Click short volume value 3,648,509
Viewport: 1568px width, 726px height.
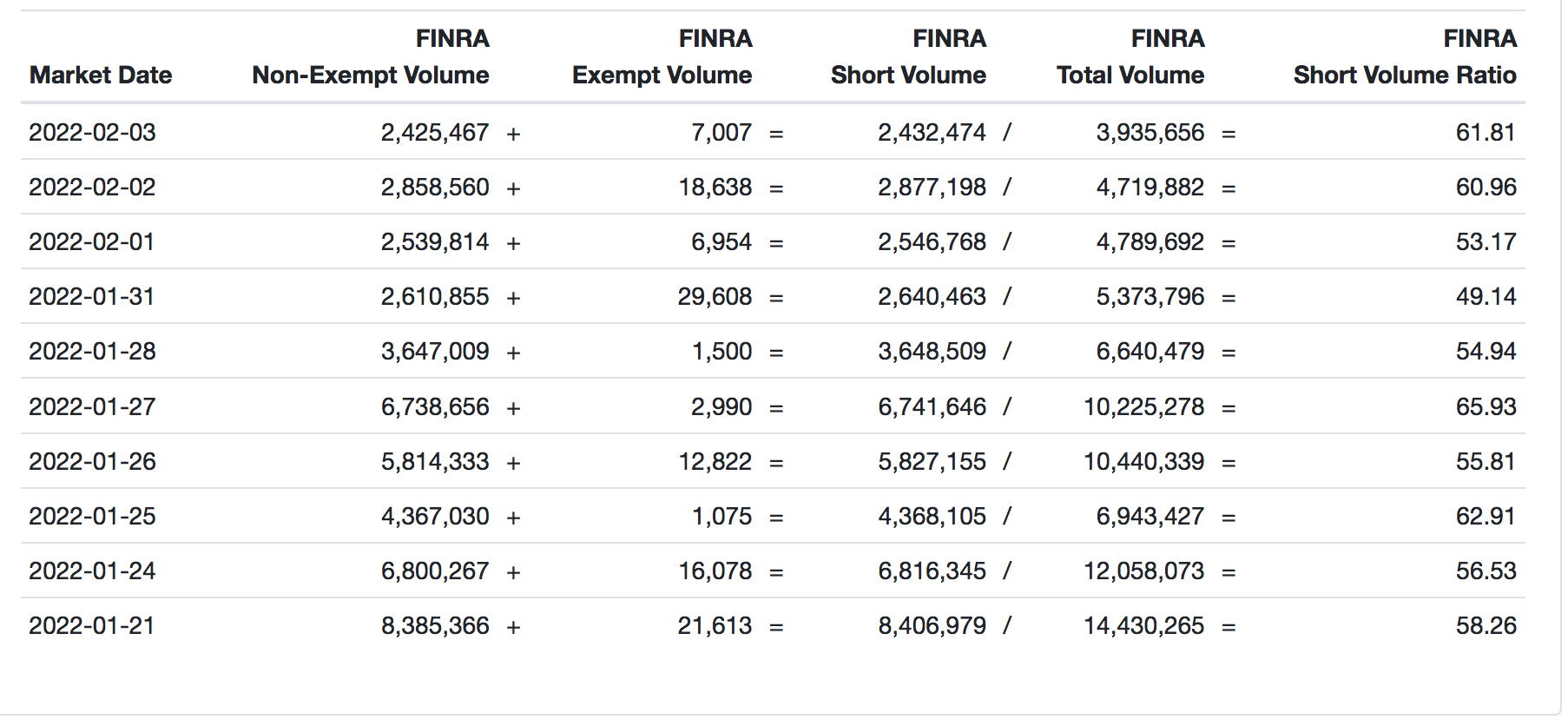point(932,352)
